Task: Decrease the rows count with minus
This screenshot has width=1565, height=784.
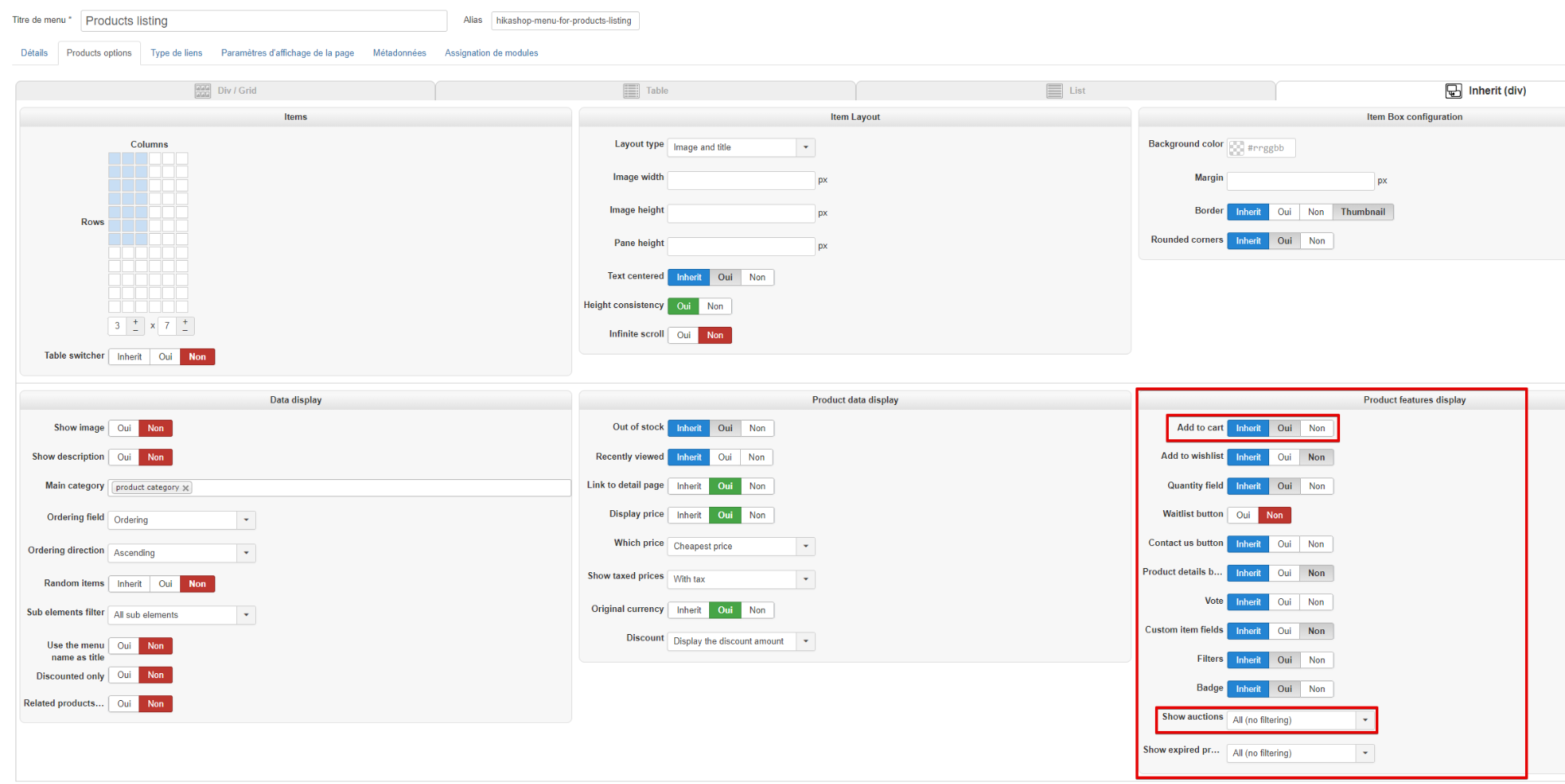Action: [186, 330]
